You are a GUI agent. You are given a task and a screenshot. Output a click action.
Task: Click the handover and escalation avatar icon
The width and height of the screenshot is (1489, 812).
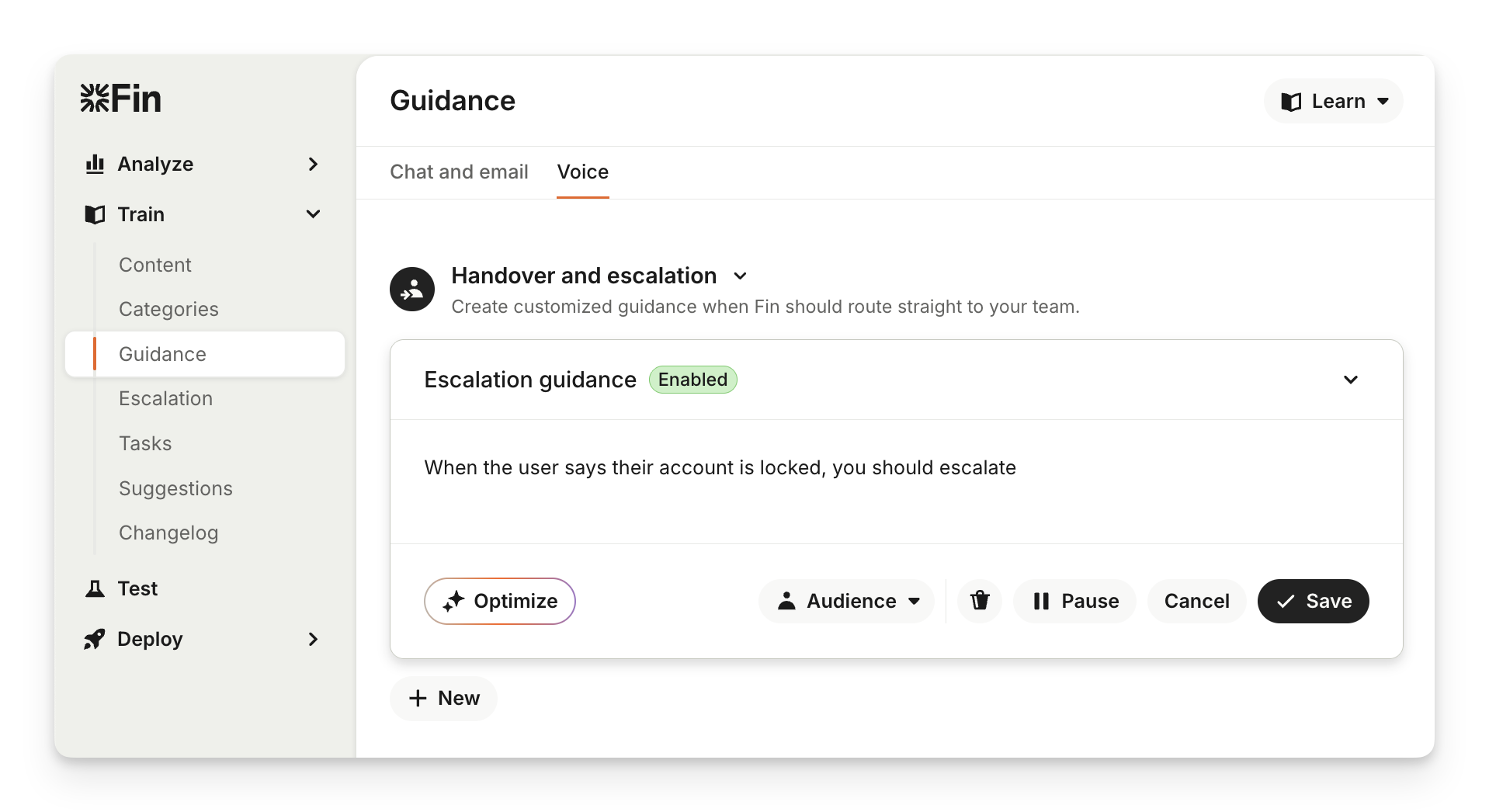pos(412,290)
